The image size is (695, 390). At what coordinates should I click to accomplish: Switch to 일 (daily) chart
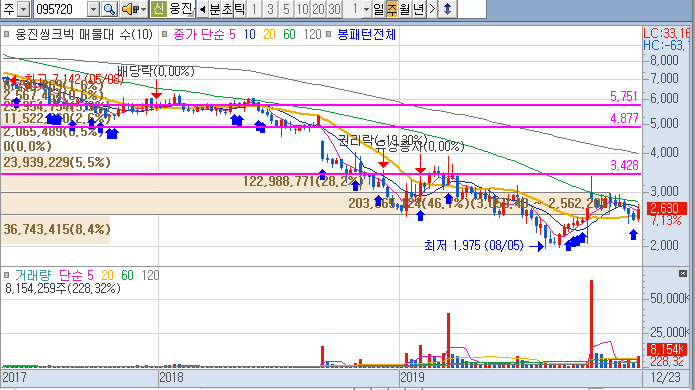(x=379, y=9)
